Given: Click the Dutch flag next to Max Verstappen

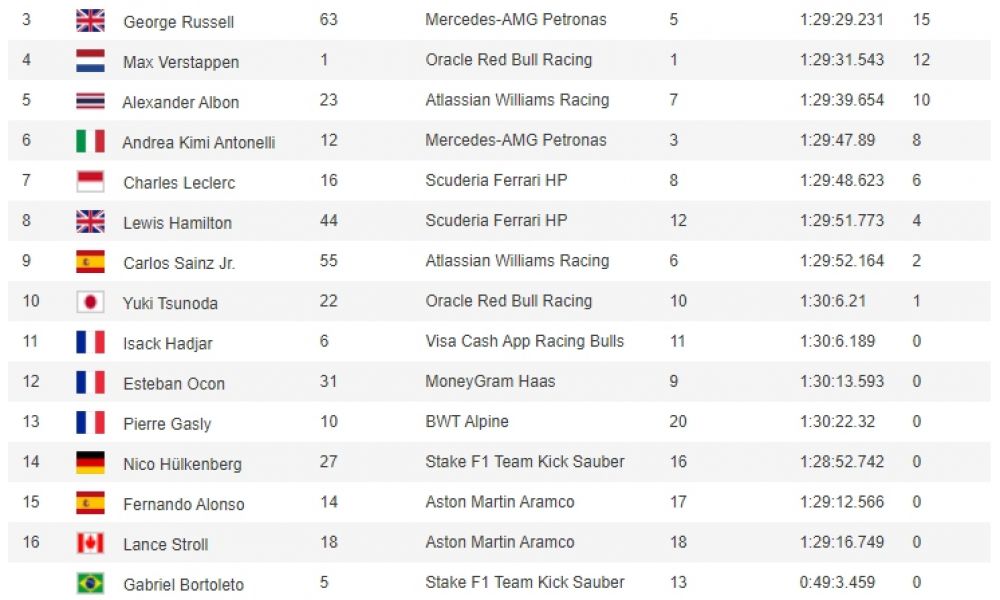Looking at the screenshot, I should (90, 61).
